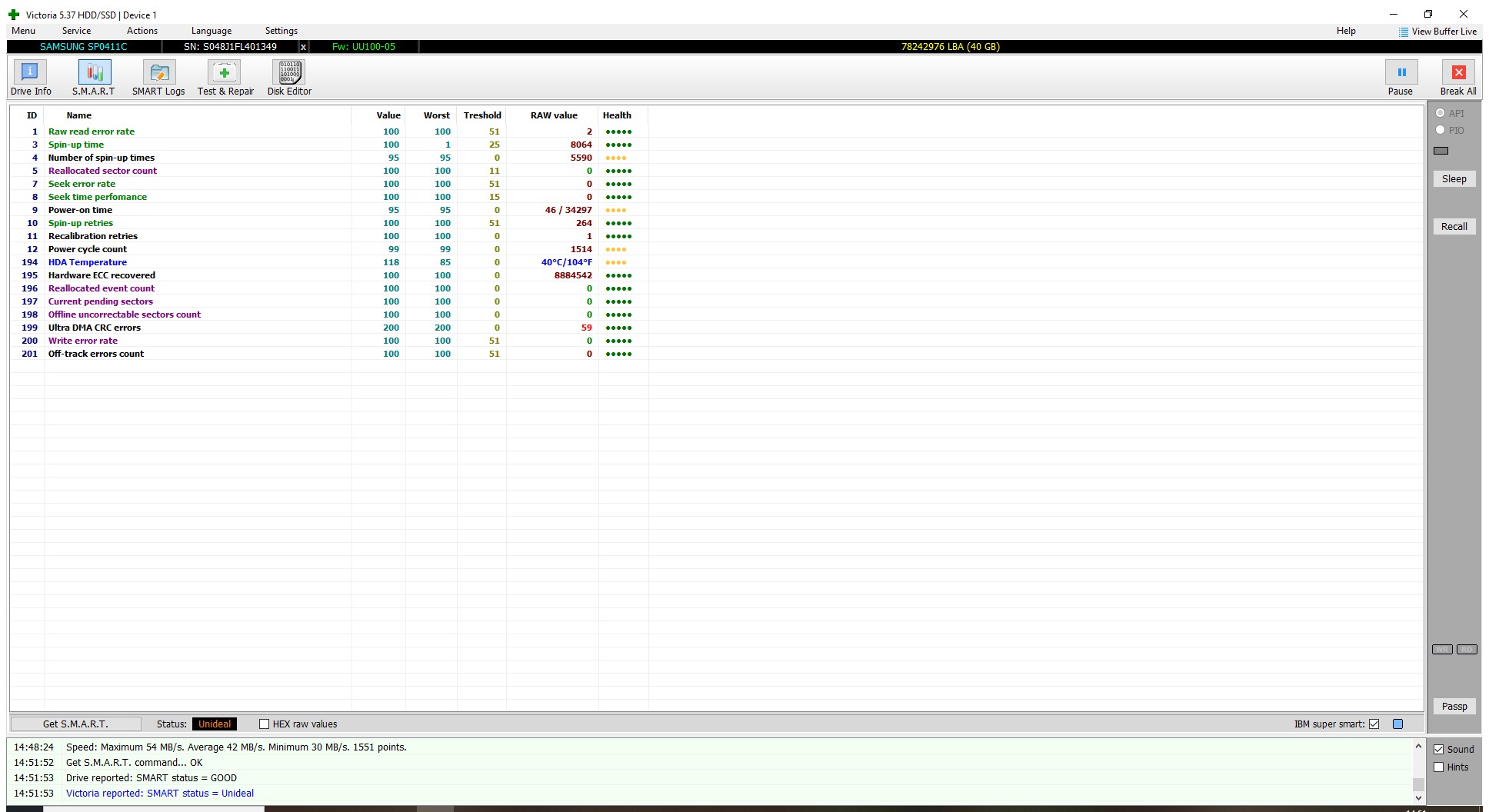This screenshot has width=1489, height=812.
Task: Click the Recalibration retries row
Action: click(x=329, y=236)
